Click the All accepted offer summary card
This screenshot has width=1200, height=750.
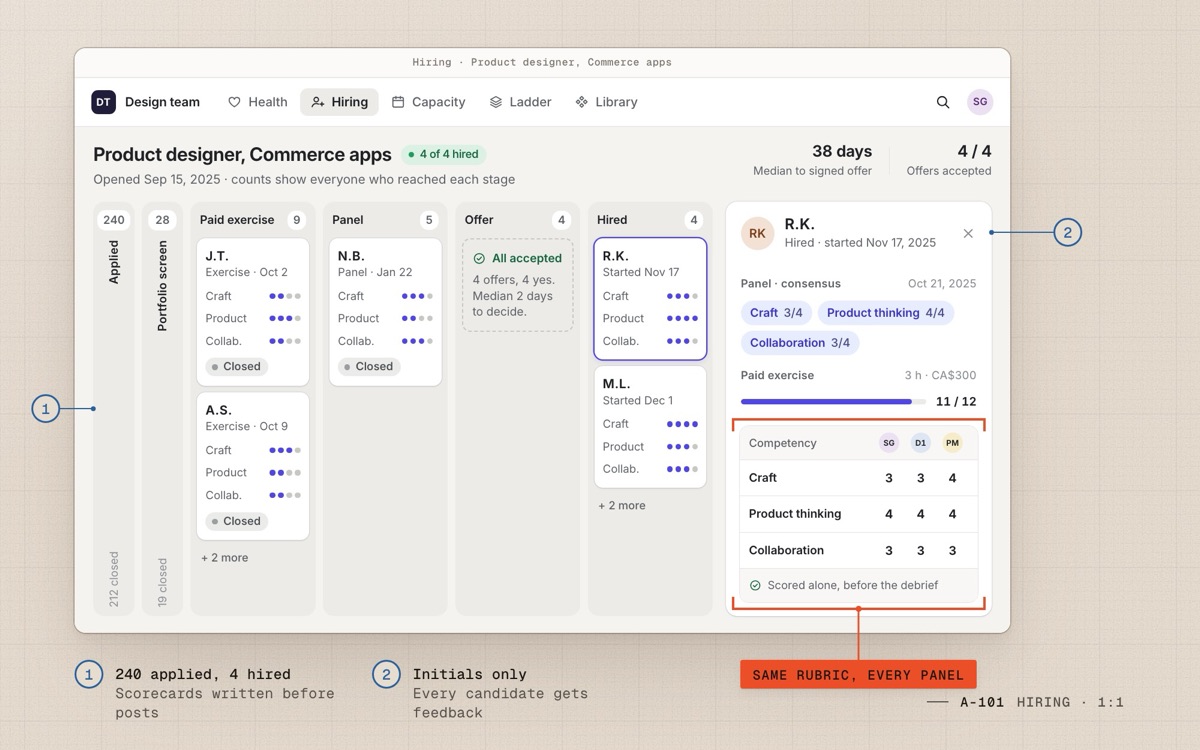click(518, 284)
